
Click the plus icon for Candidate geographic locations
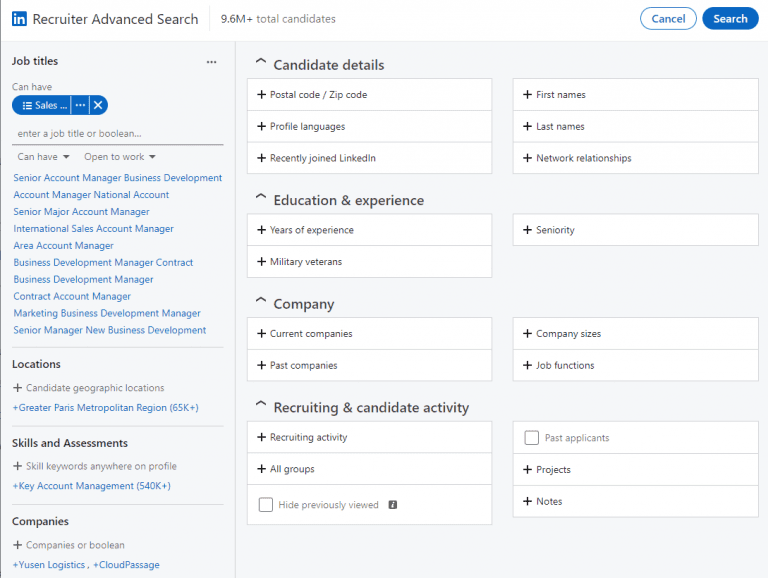pyautogui.click(x=17, y=388)
